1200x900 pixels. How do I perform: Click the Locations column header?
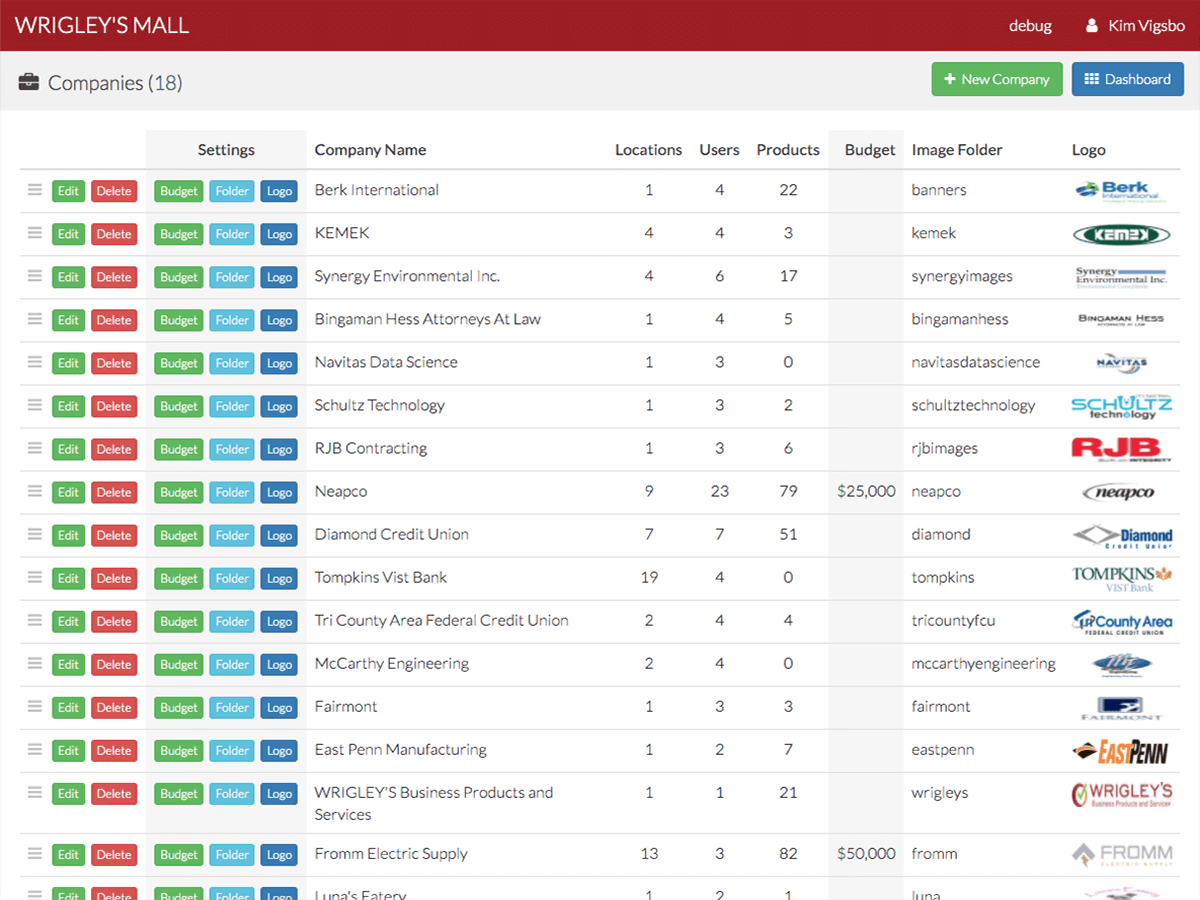tap(648, 150)
